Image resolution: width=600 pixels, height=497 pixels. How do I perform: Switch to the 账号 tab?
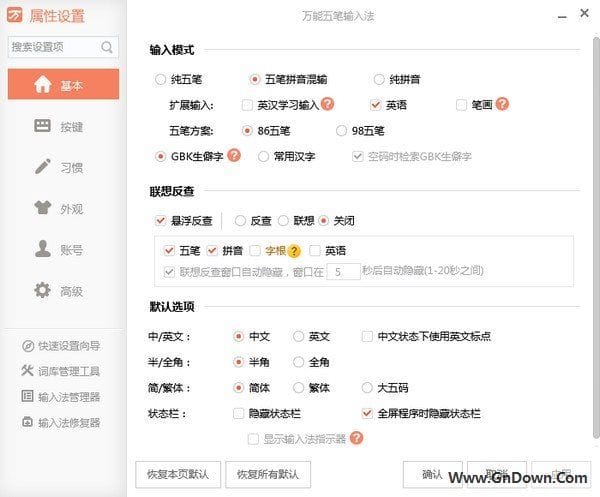click(64, 249)
